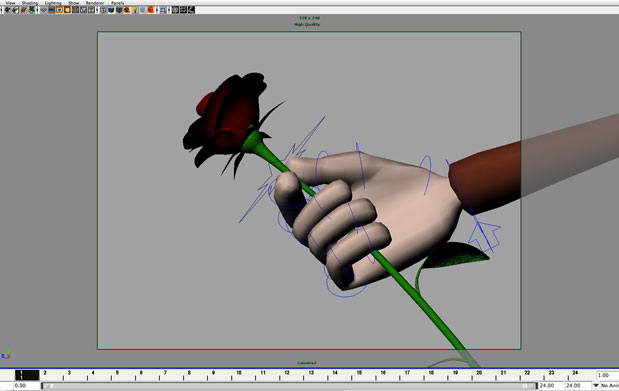The image size is (619, 391).
Task: Toggle the shadows icon beside the light bulb
Action: 143,10
